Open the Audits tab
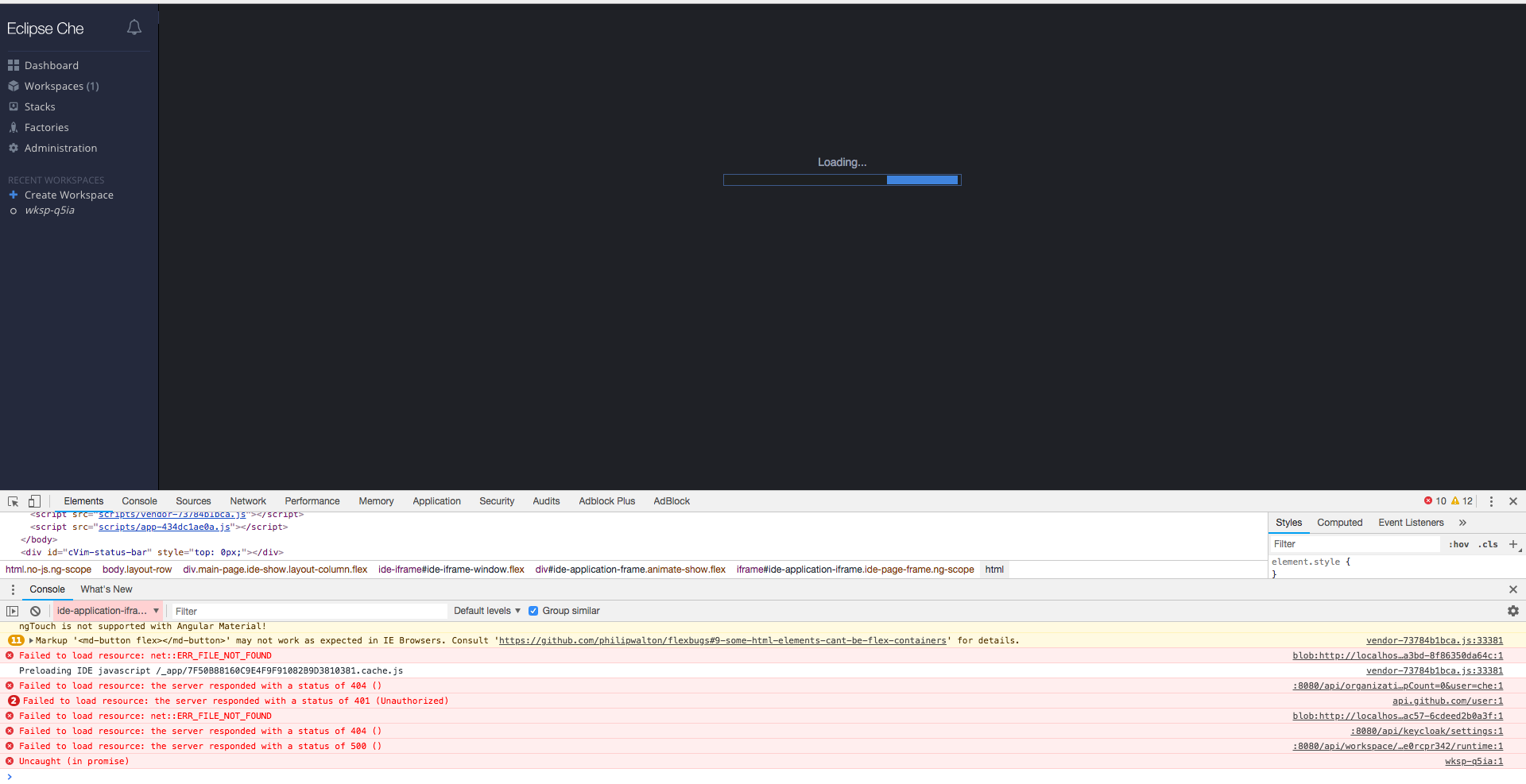 pos(546,501)
